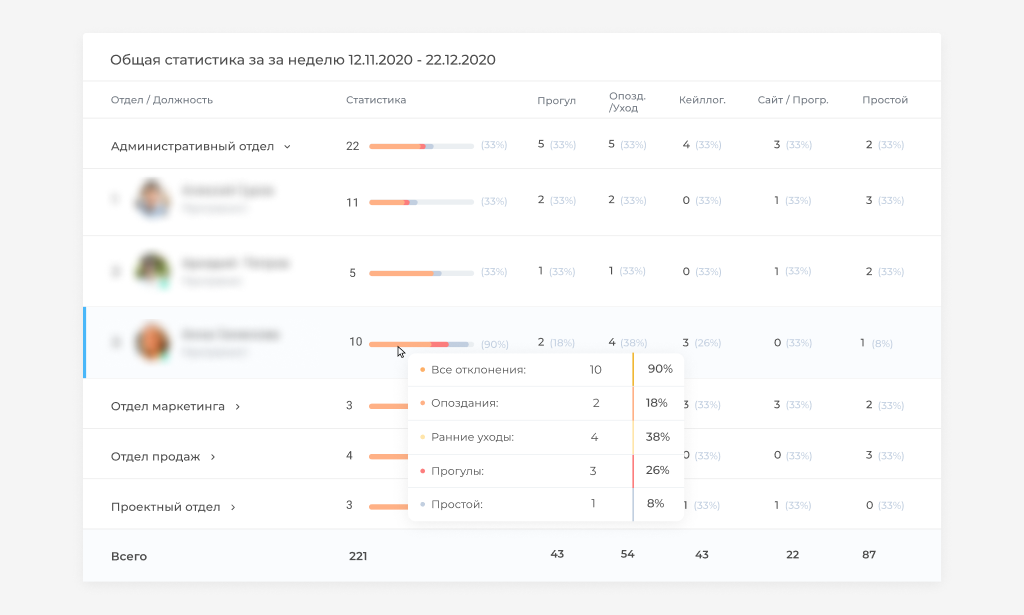Screen dimensions: 1024x615
Task: Click the Отдел / Должность column header
Action: [x=162, y=100]
